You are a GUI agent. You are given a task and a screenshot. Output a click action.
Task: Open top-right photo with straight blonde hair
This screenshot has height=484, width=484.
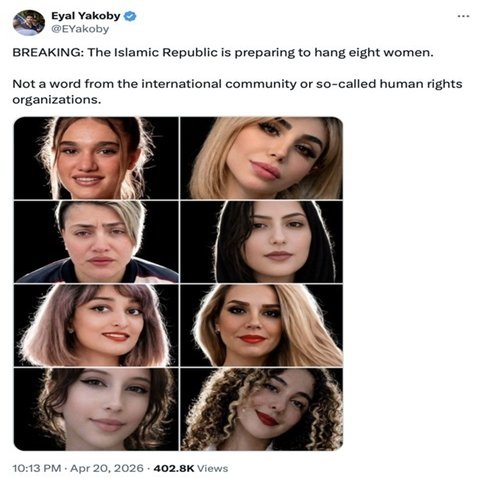coord(262,158)
